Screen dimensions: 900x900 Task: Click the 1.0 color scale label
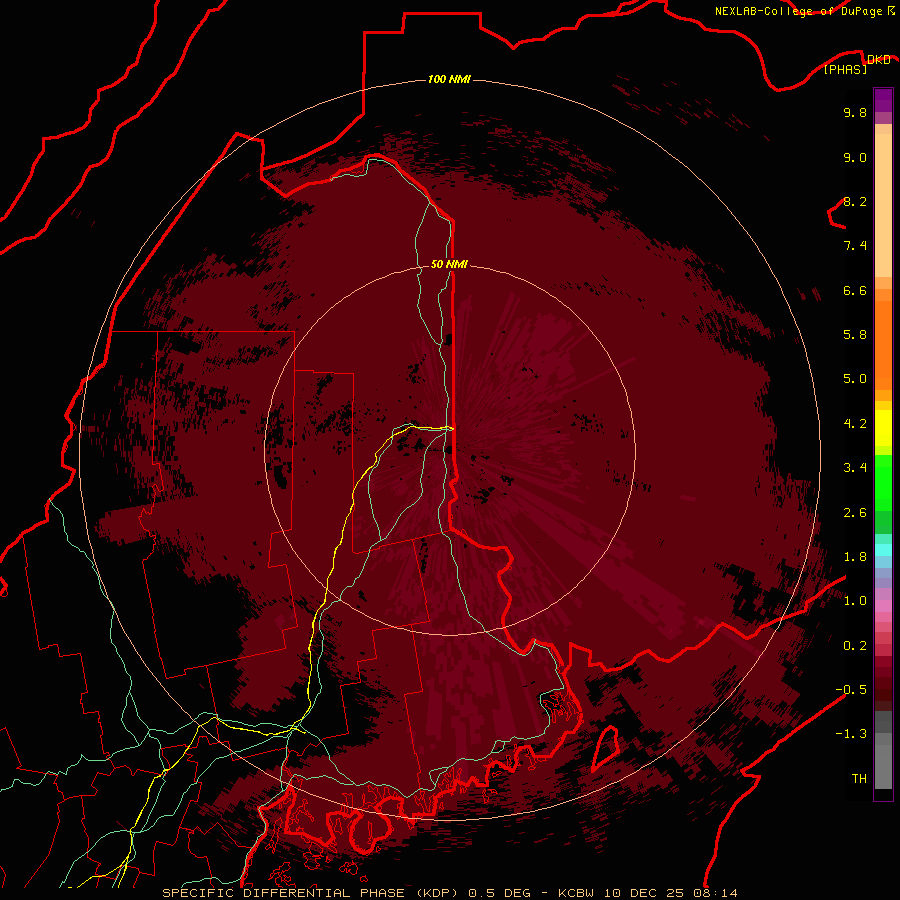click(x=855, y=601)
